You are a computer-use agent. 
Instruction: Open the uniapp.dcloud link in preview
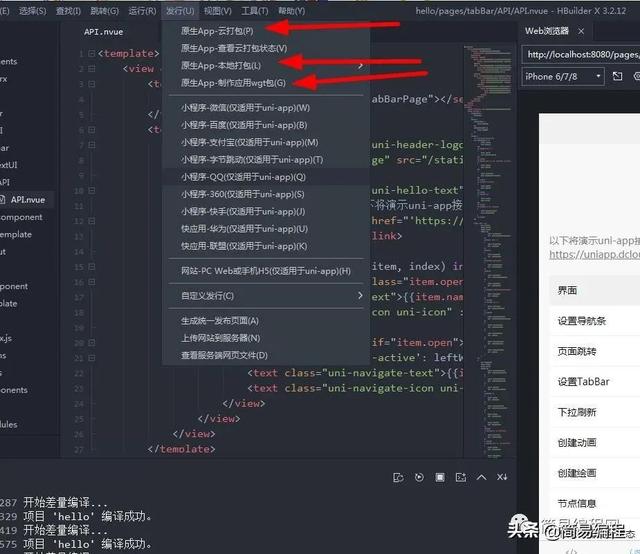[x=594, y=254]
